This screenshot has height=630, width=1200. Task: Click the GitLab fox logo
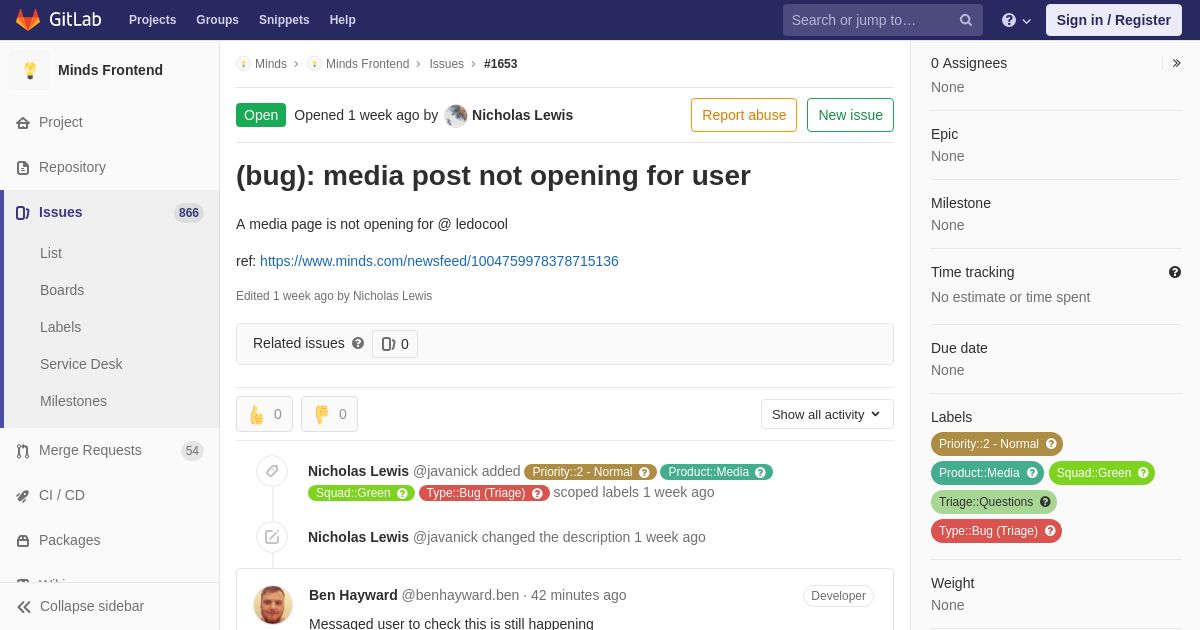[x=28, y=20]
